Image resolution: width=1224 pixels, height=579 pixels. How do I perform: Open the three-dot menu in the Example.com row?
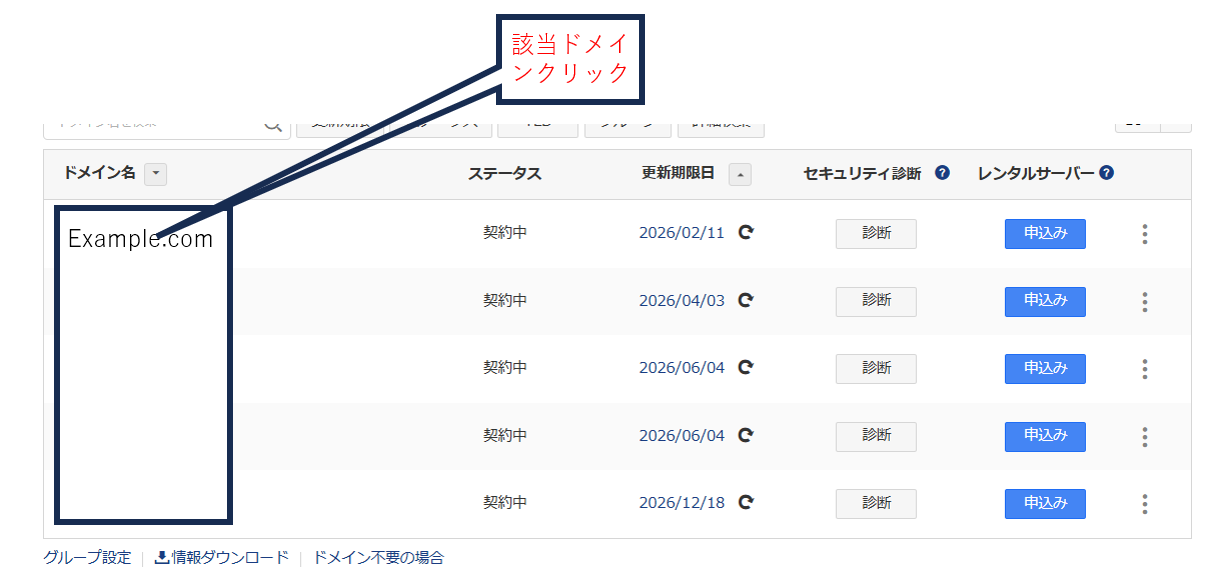pos(1144,234)
